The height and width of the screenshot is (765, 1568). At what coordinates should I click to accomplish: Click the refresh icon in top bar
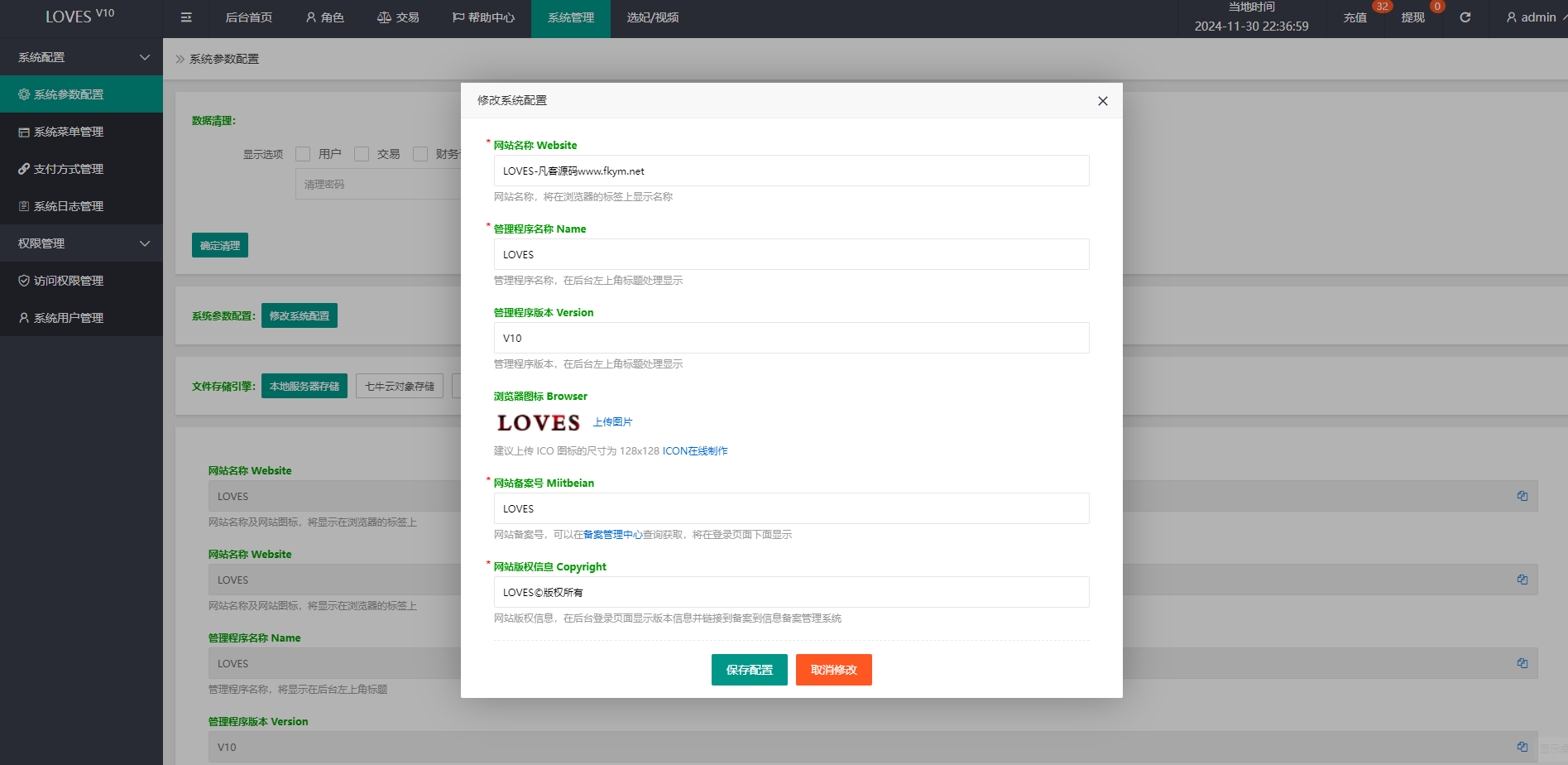[x=1465, y=17]
